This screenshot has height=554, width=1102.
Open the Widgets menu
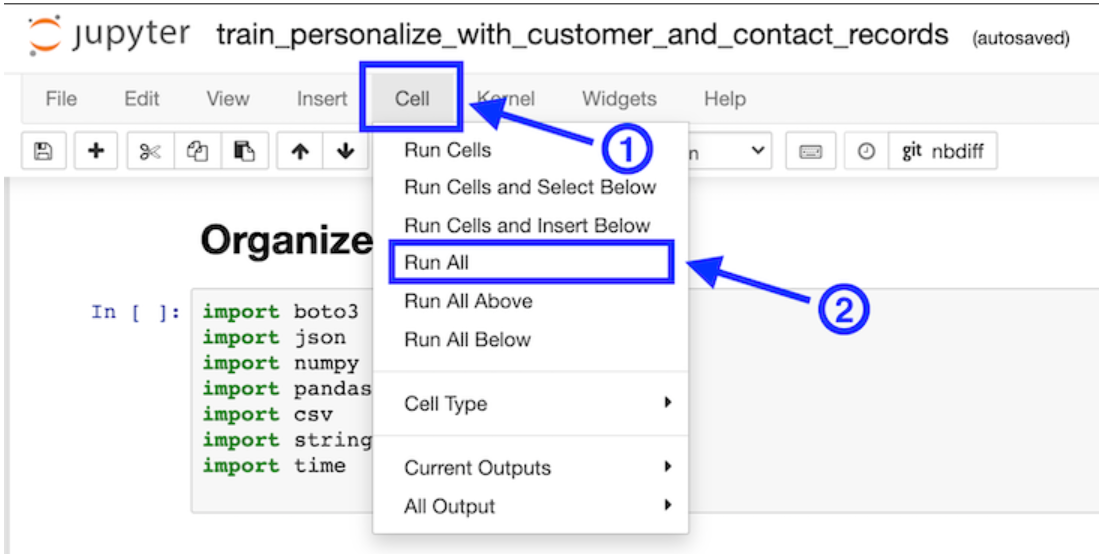click(x=619, y=99)
